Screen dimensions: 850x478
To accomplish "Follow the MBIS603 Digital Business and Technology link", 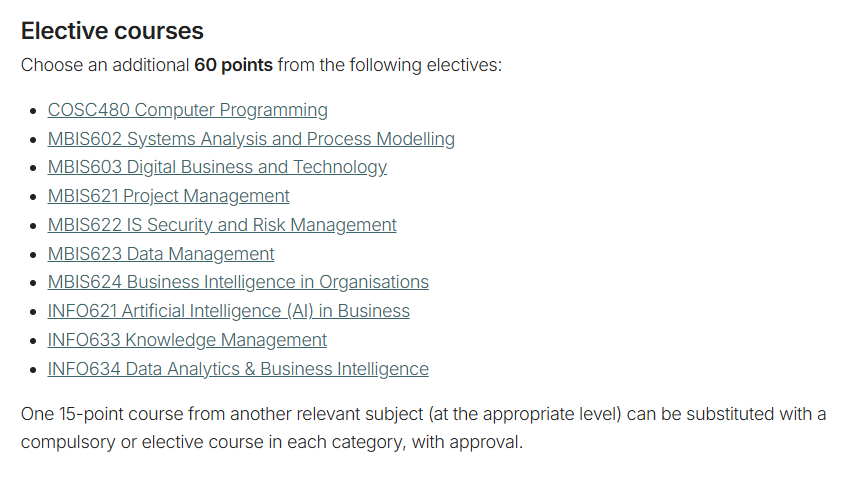I will tap(217, 167).
